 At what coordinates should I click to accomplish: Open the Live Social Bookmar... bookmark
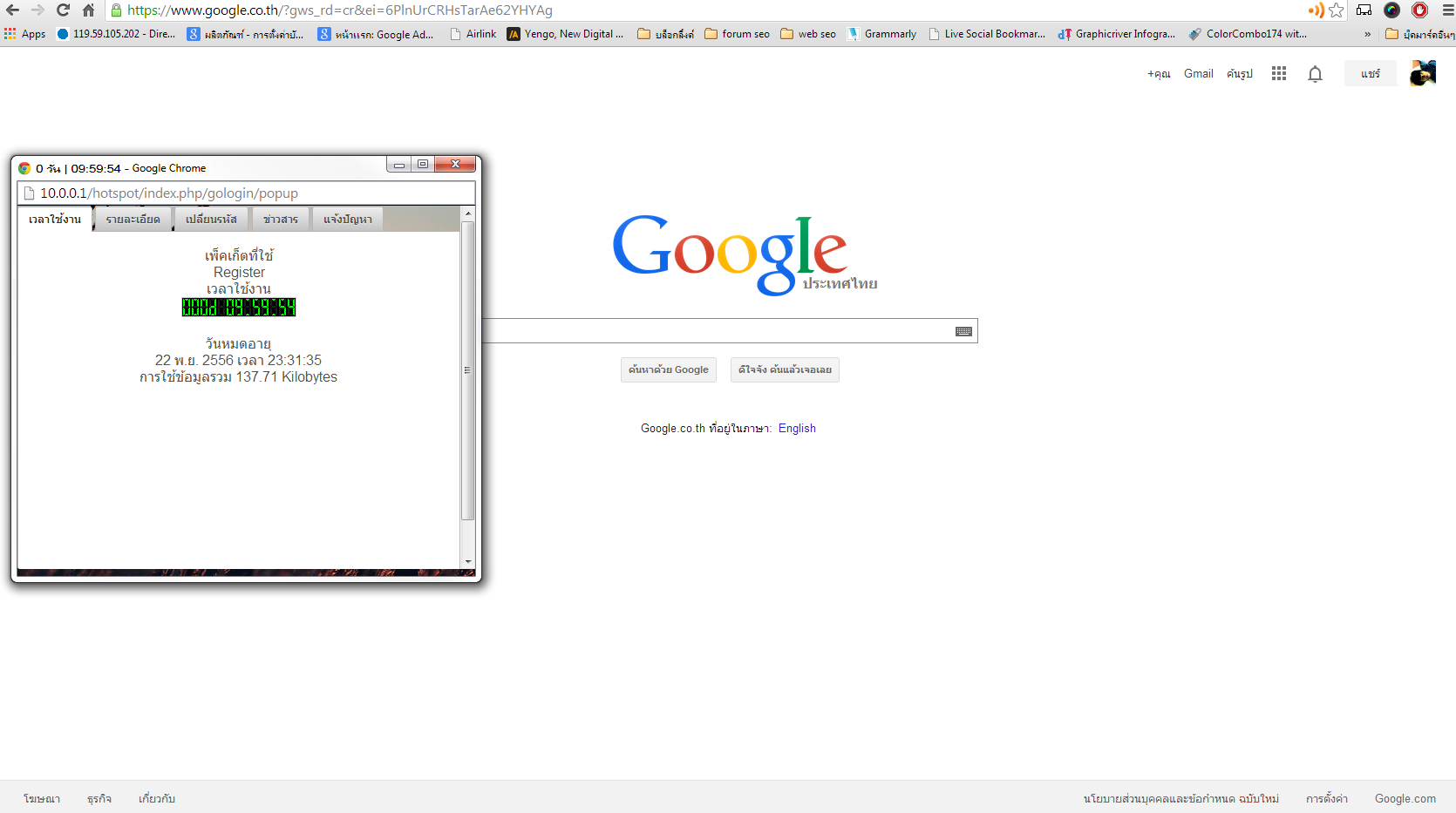[986, 34]
